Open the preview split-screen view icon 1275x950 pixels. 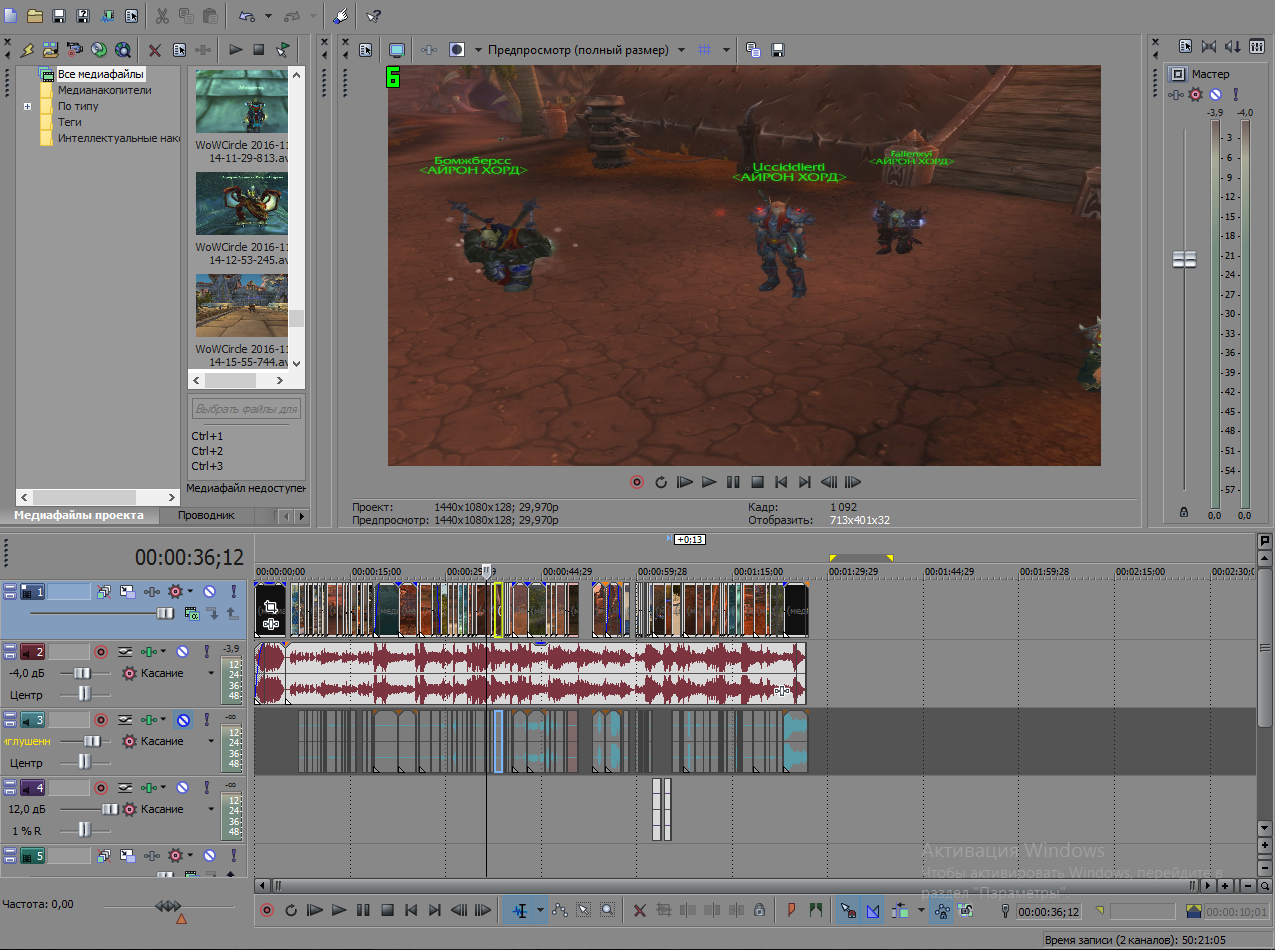457,49
